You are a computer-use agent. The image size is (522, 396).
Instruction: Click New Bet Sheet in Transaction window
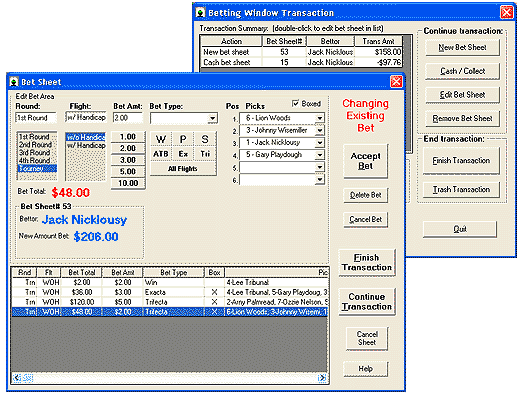(x=462, y=47)
